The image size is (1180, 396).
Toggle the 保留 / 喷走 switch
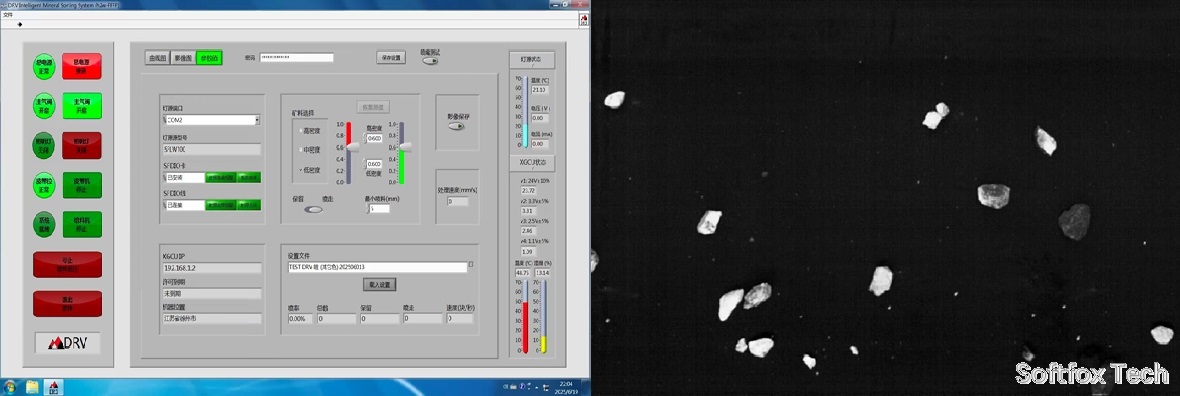coord(313,209)
